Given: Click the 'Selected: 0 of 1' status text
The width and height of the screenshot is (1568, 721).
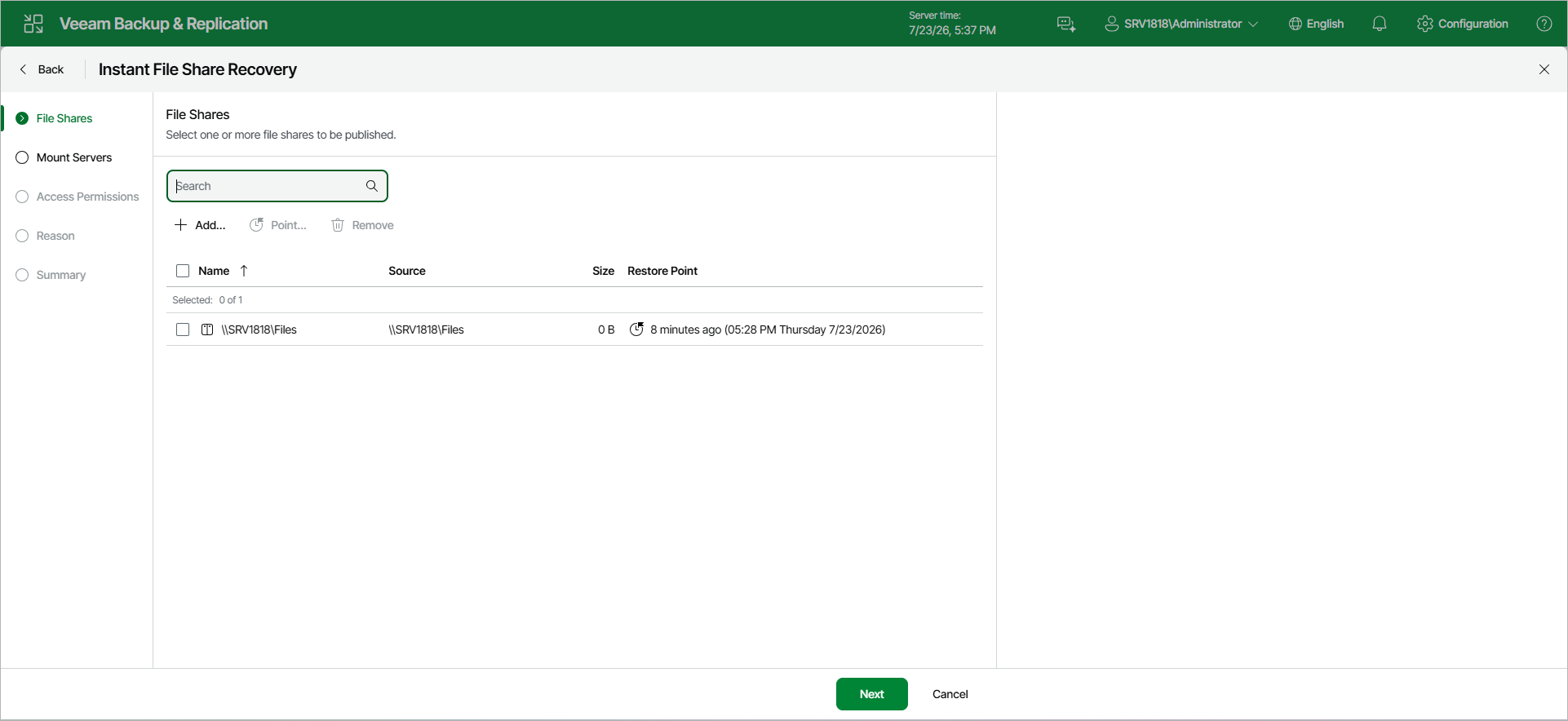Looking at the screenshot, I should pyautogui.click(x=207, y=300).
